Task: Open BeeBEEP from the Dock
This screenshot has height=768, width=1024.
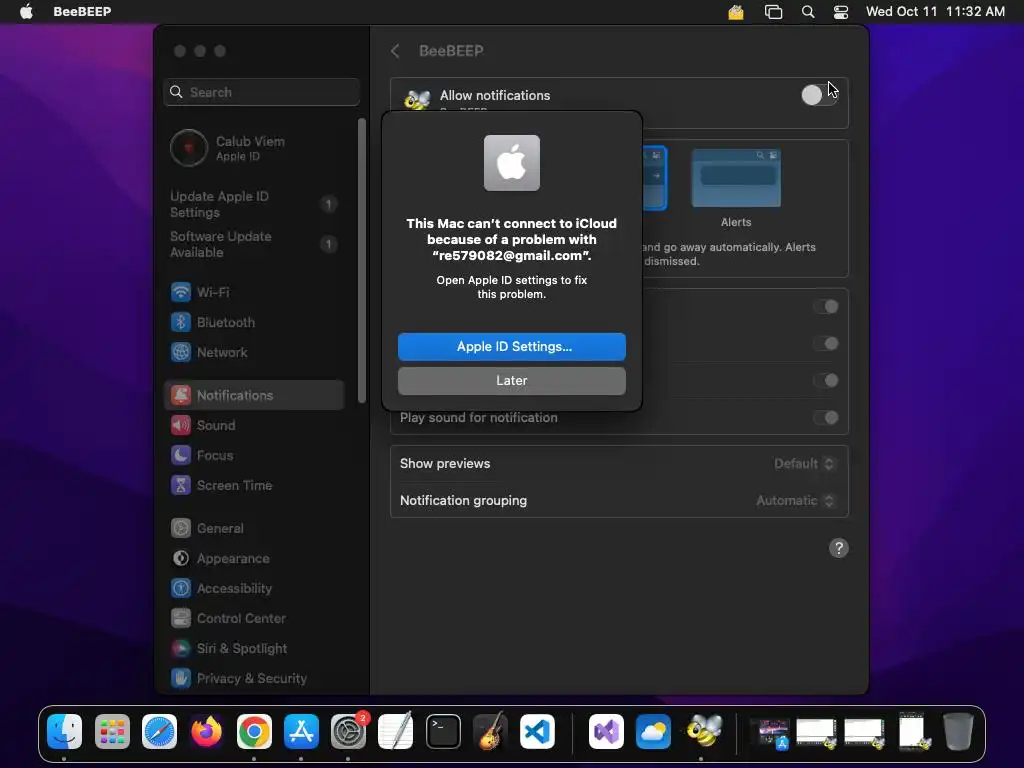Action: pyautogui.click(x=703, y=730)
